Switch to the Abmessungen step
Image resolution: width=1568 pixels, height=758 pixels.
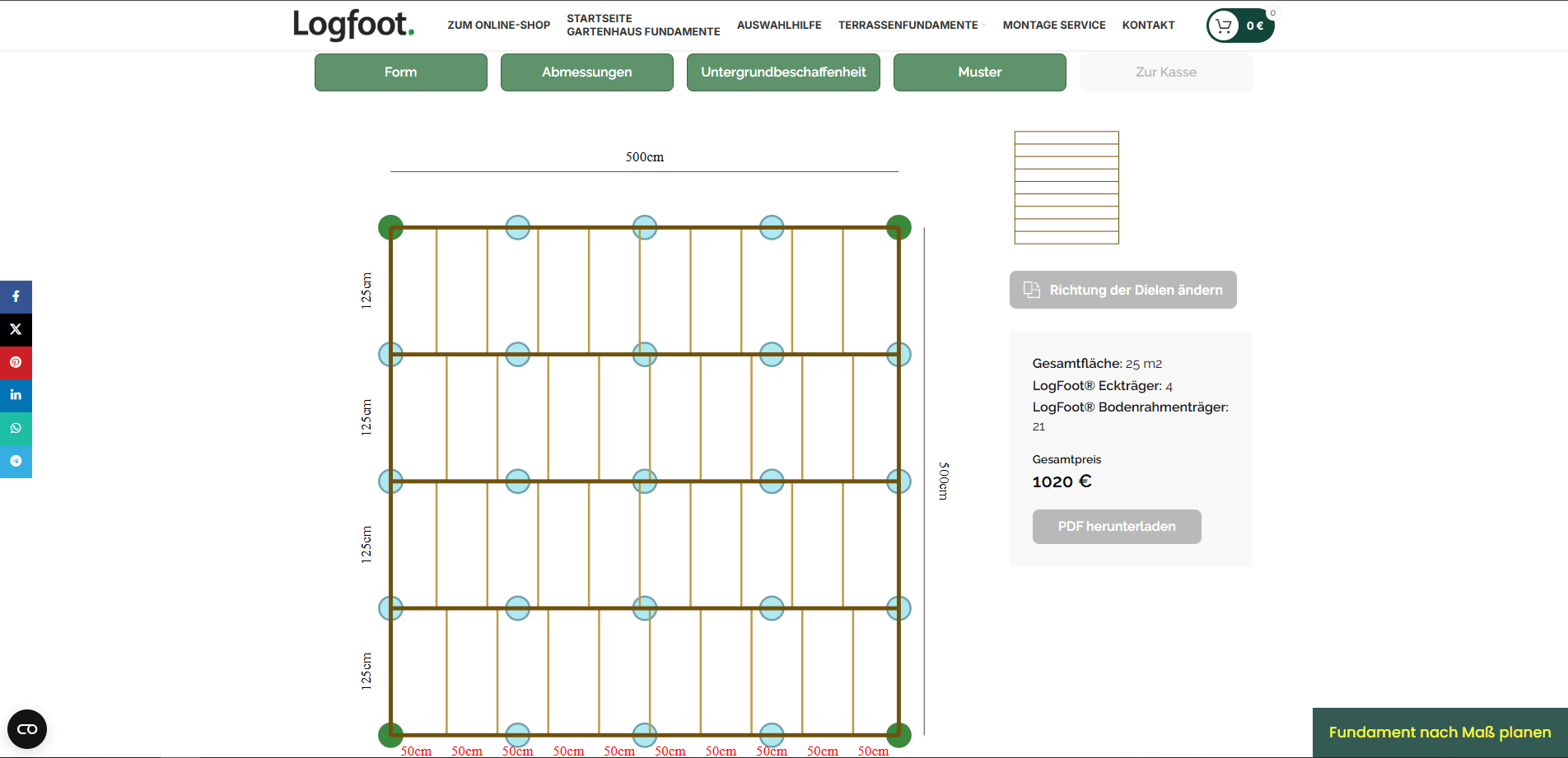tap(587, 72)
